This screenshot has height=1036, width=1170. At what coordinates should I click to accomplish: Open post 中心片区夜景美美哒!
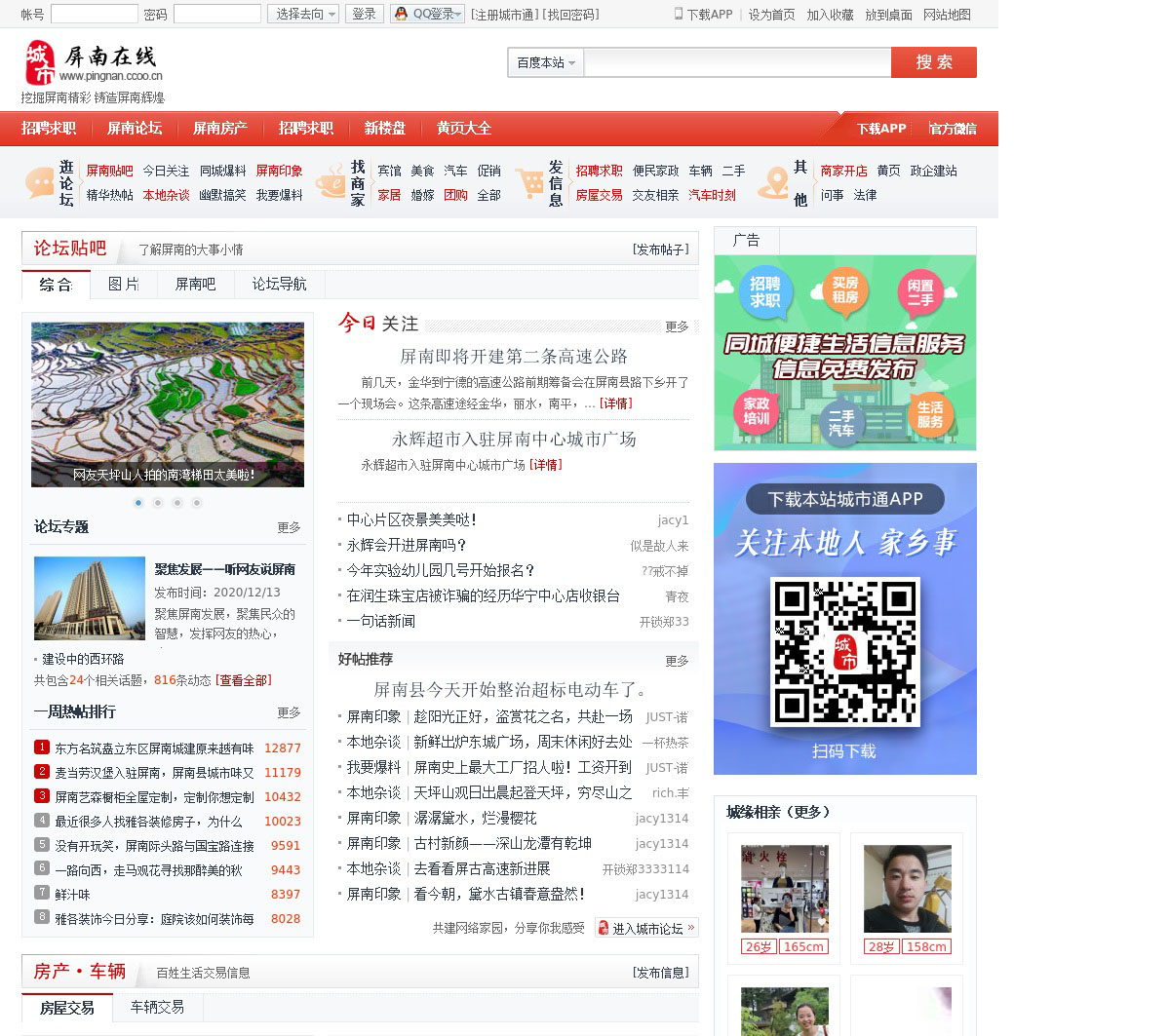tap(411, 520)
